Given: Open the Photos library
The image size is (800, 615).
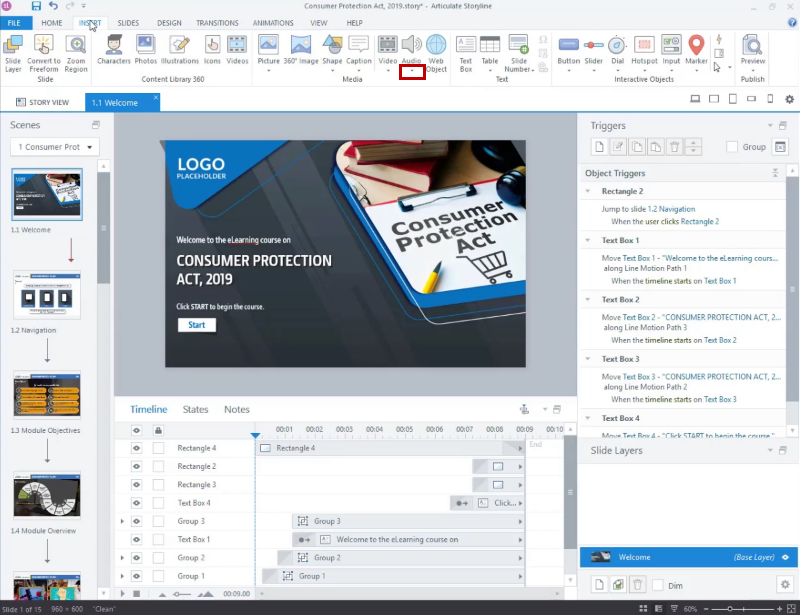Looking at the screenshot, I should (145, 50).
